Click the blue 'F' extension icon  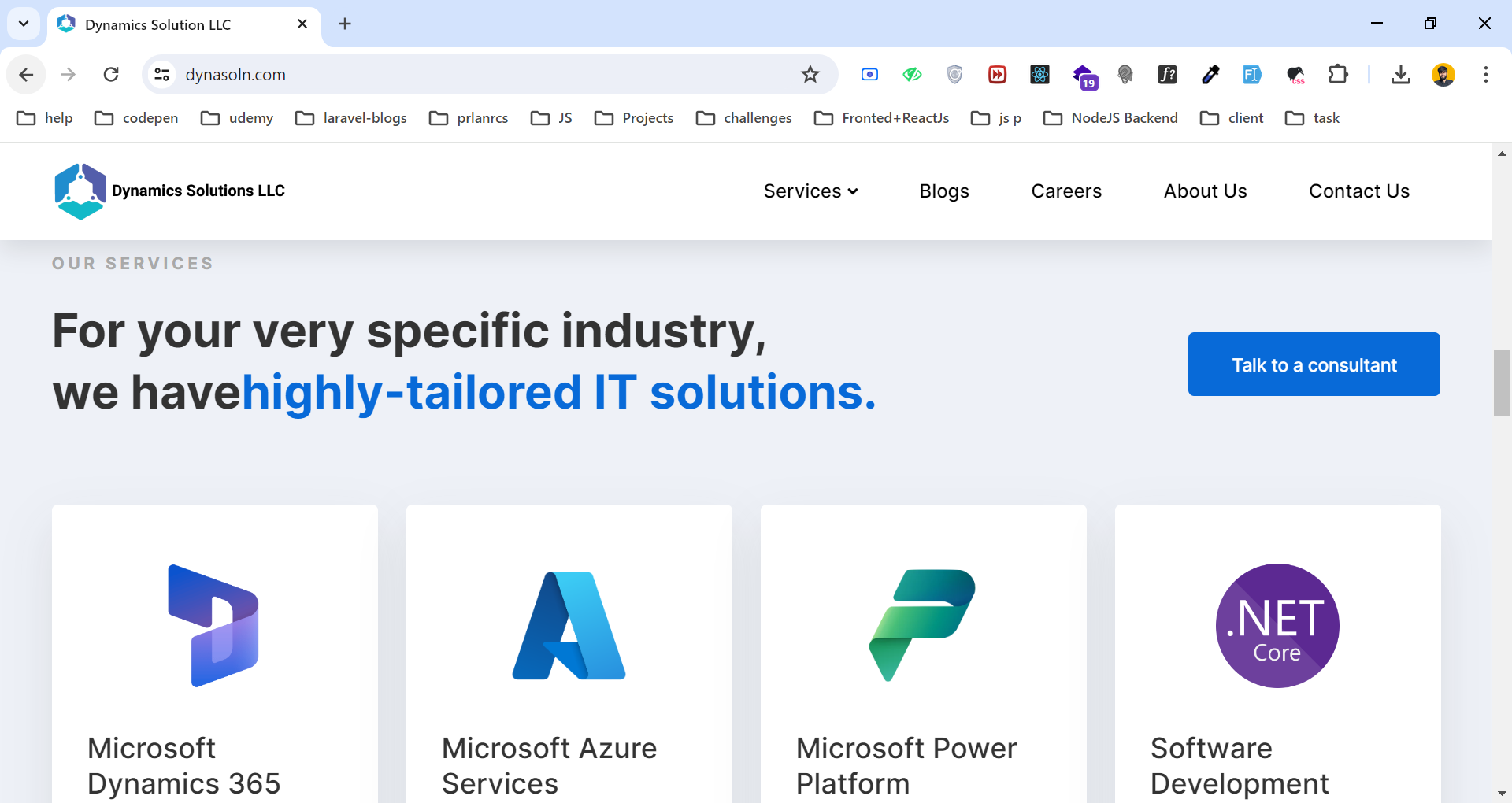pos(1252,75)
